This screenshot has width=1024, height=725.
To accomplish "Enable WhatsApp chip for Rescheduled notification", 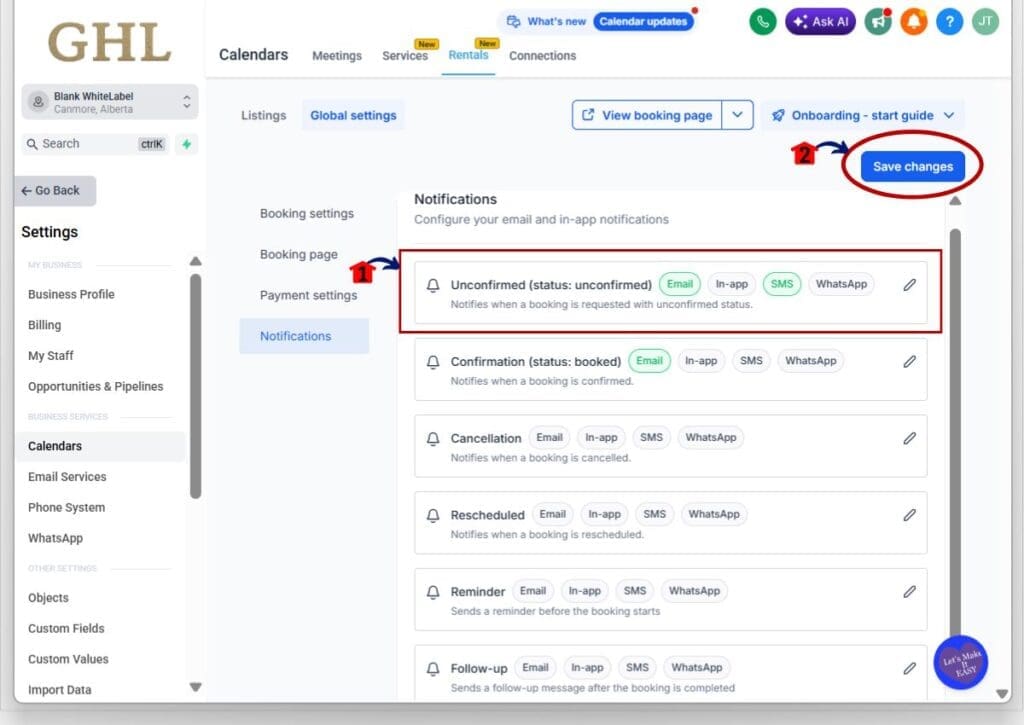I will coord(714,514).
